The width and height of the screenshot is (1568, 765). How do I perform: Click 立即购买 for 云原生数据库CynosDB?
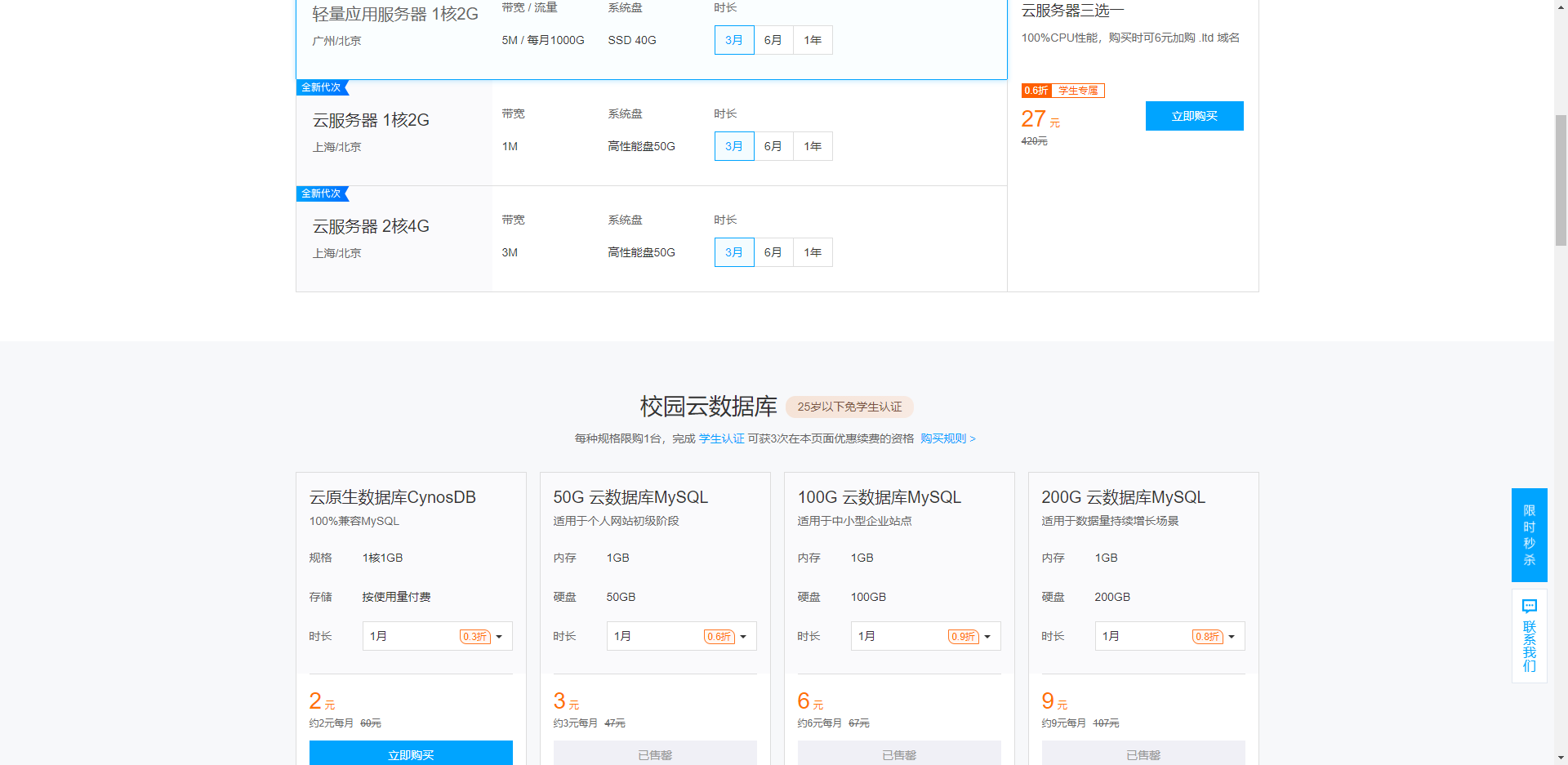411,754
